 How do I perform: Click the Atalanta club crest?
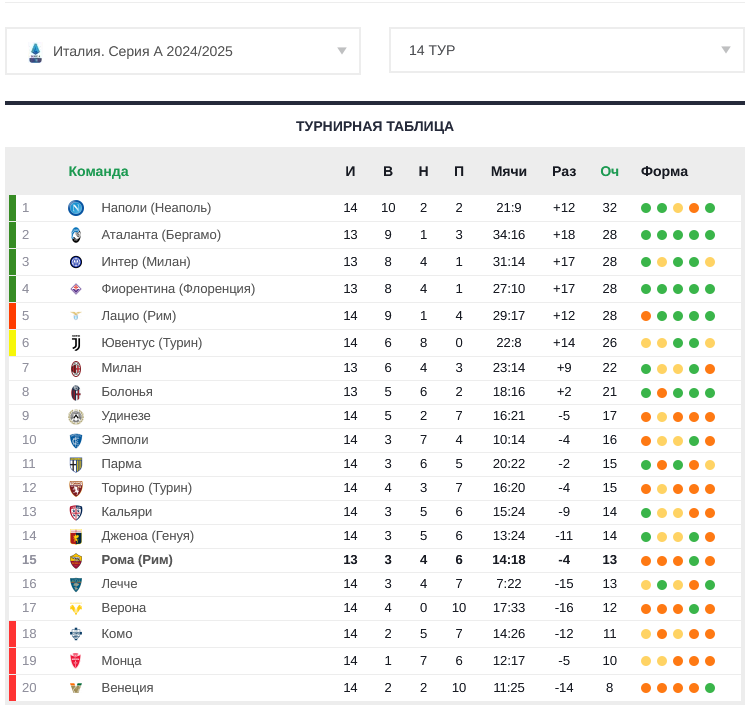pos(76,235)
